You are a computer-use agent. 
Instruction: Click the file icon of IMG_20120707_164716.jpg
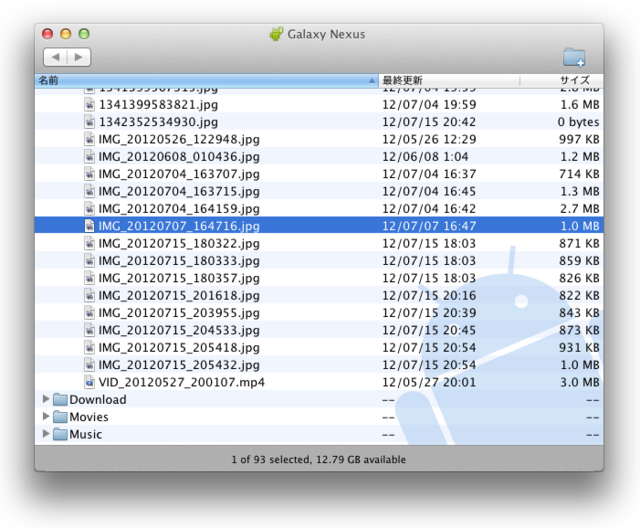point(89,226)
